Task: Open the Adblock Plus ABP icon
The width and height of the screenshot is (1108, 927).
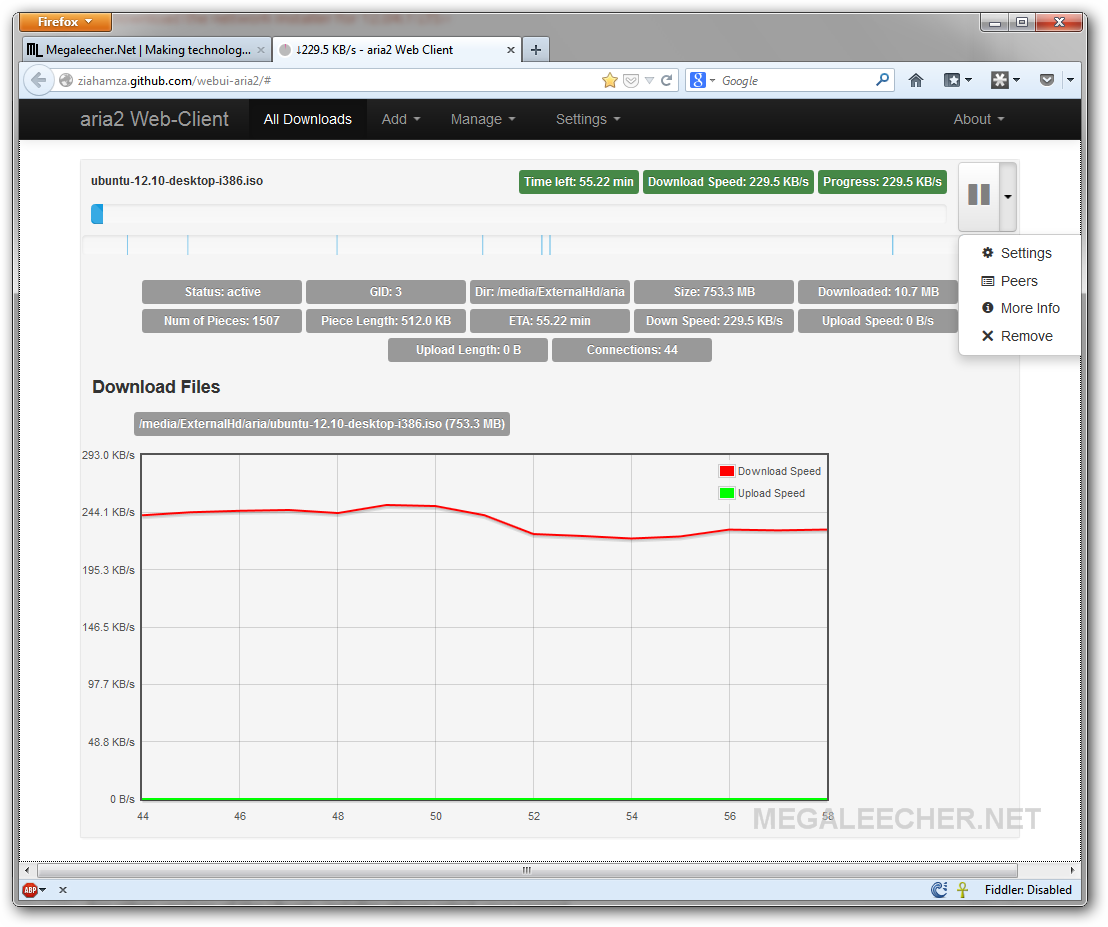Action: [30, 890]
